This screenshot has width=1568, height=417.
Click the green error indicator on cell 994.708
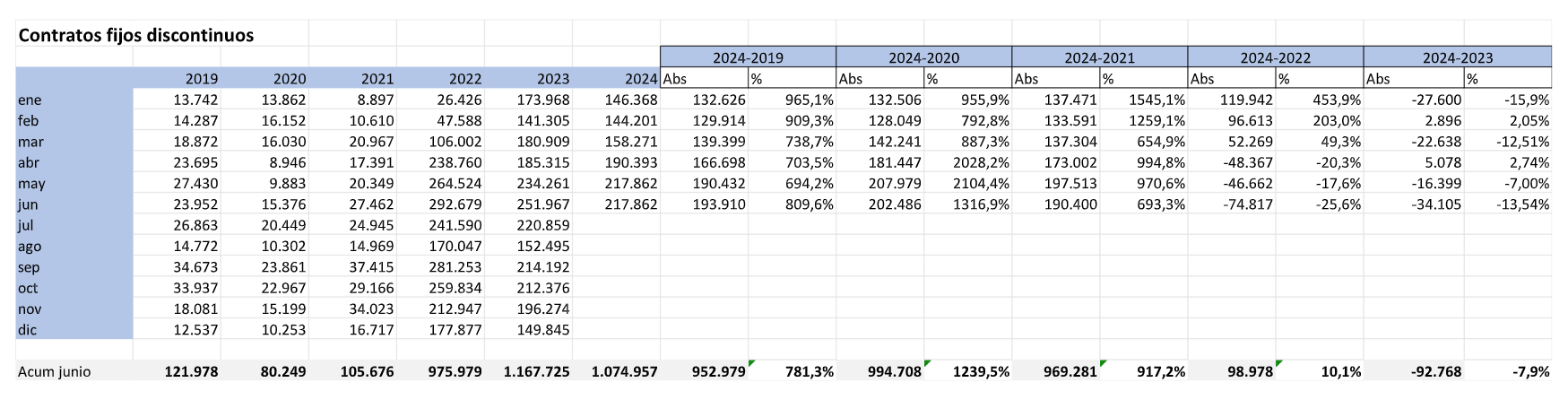click(x=928, y=363)
